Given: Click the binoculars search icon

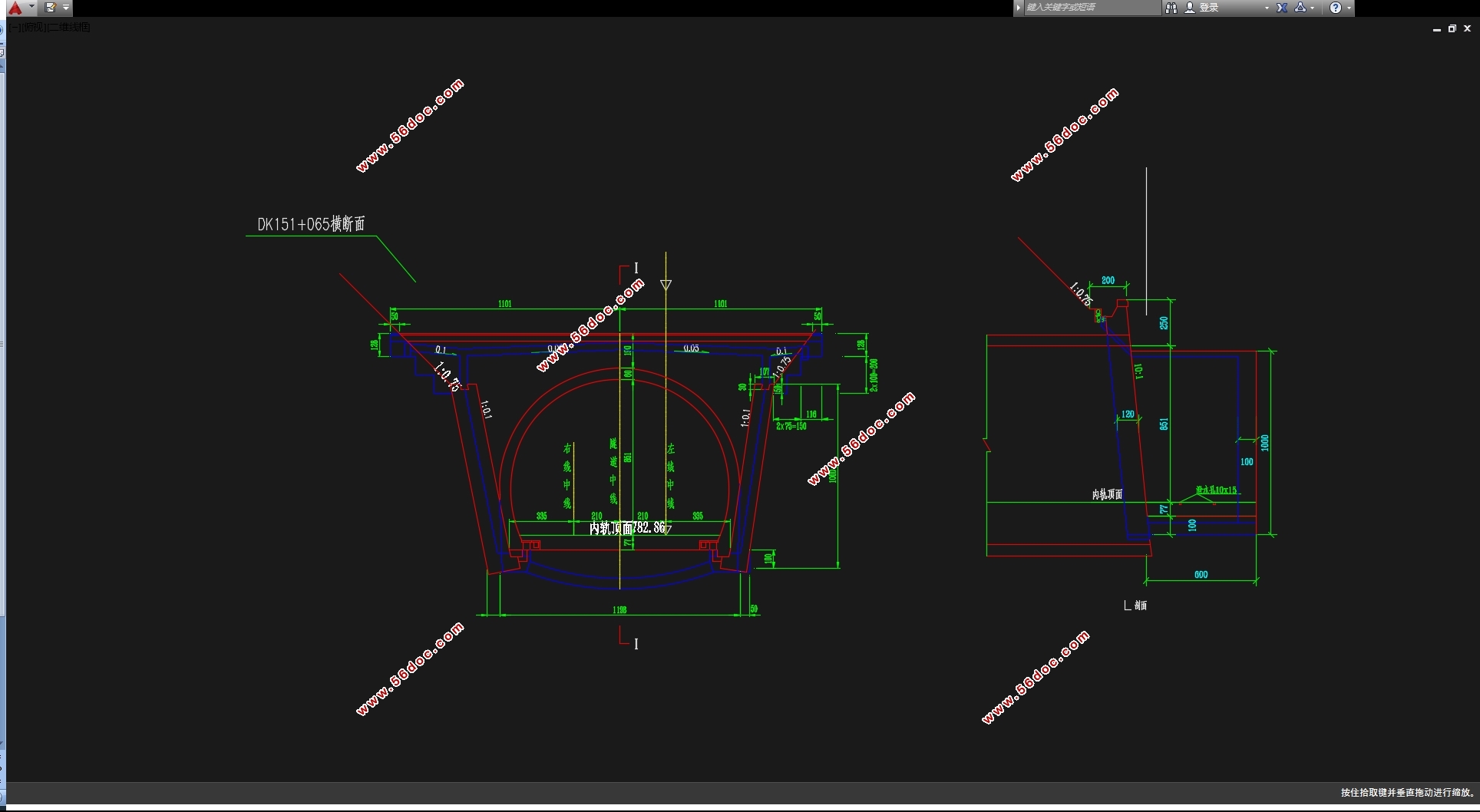Looking at the screenshot, I should coord(1171,8).
